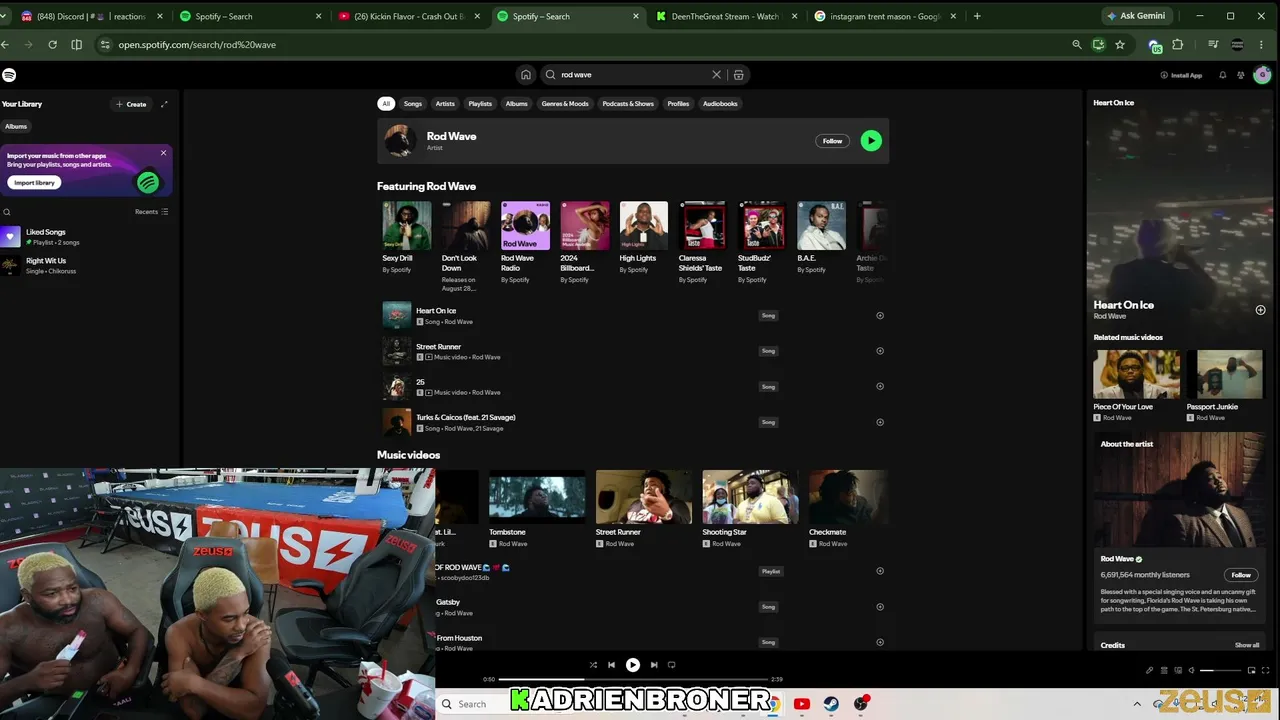Click the Install App link

1181,75
